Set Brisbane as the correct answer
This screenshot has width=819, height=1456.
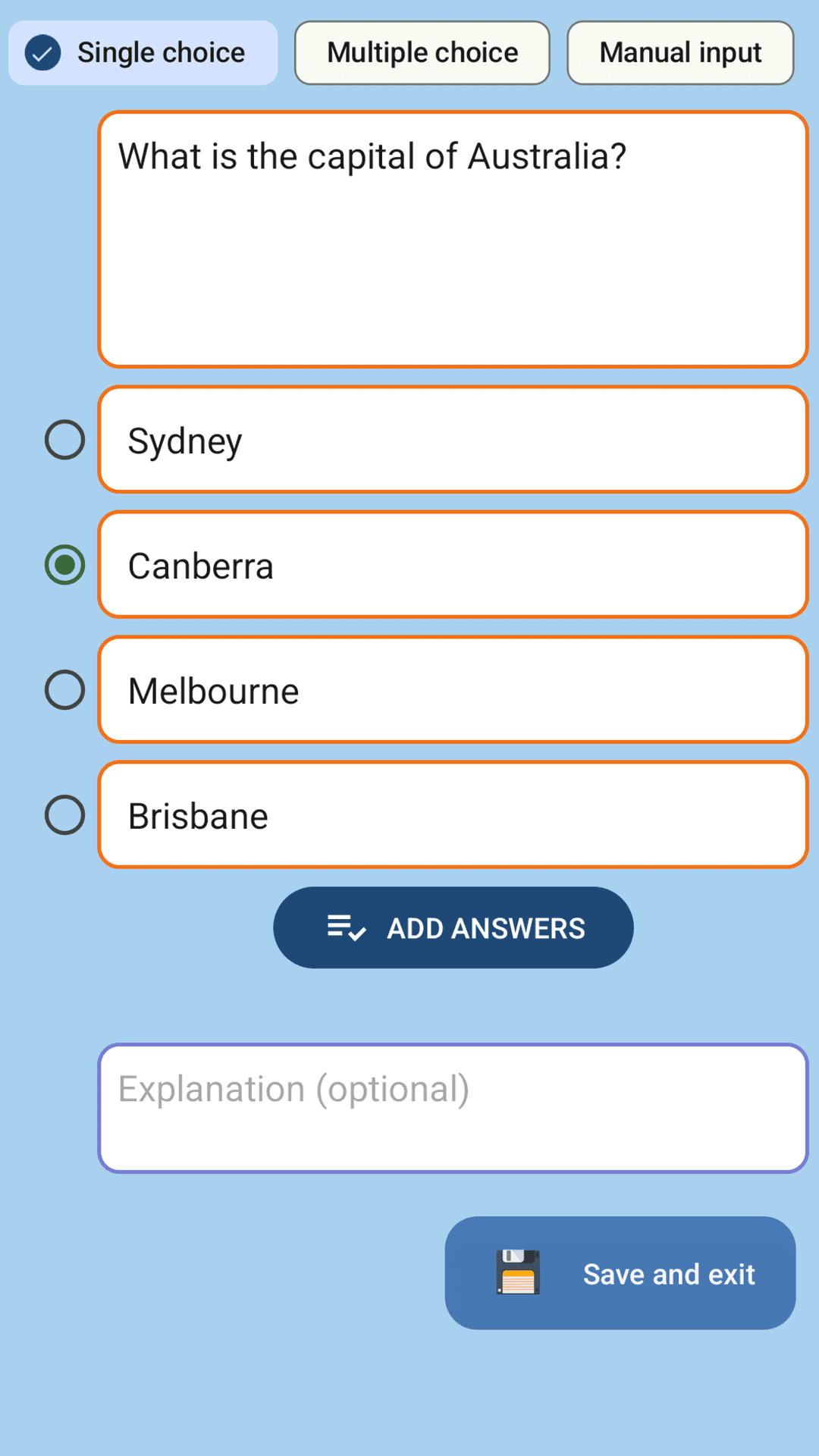65,815
